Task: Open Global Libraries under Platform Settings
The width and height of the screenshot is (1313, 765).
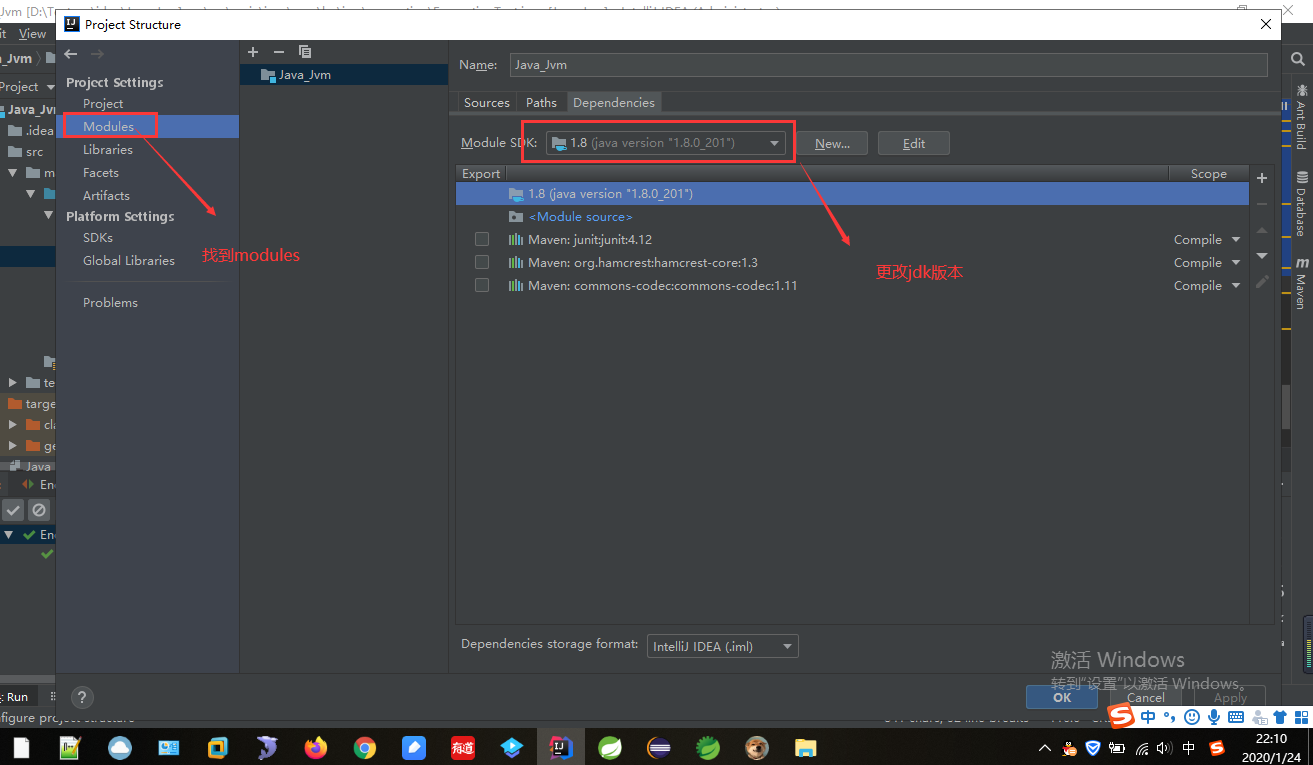Action: (x=129, y=261)
